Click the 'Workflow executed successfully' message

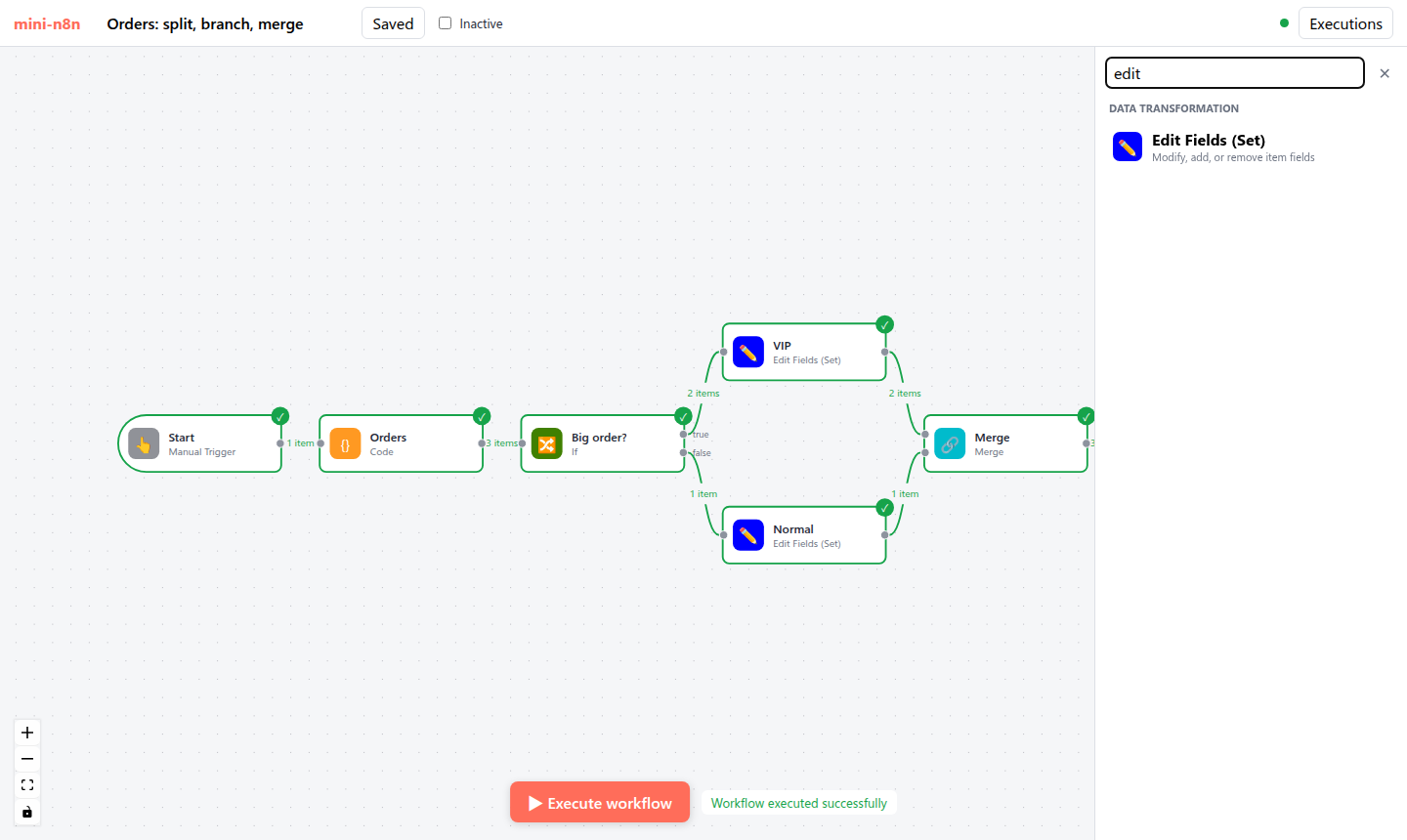(x=799, y=803)
